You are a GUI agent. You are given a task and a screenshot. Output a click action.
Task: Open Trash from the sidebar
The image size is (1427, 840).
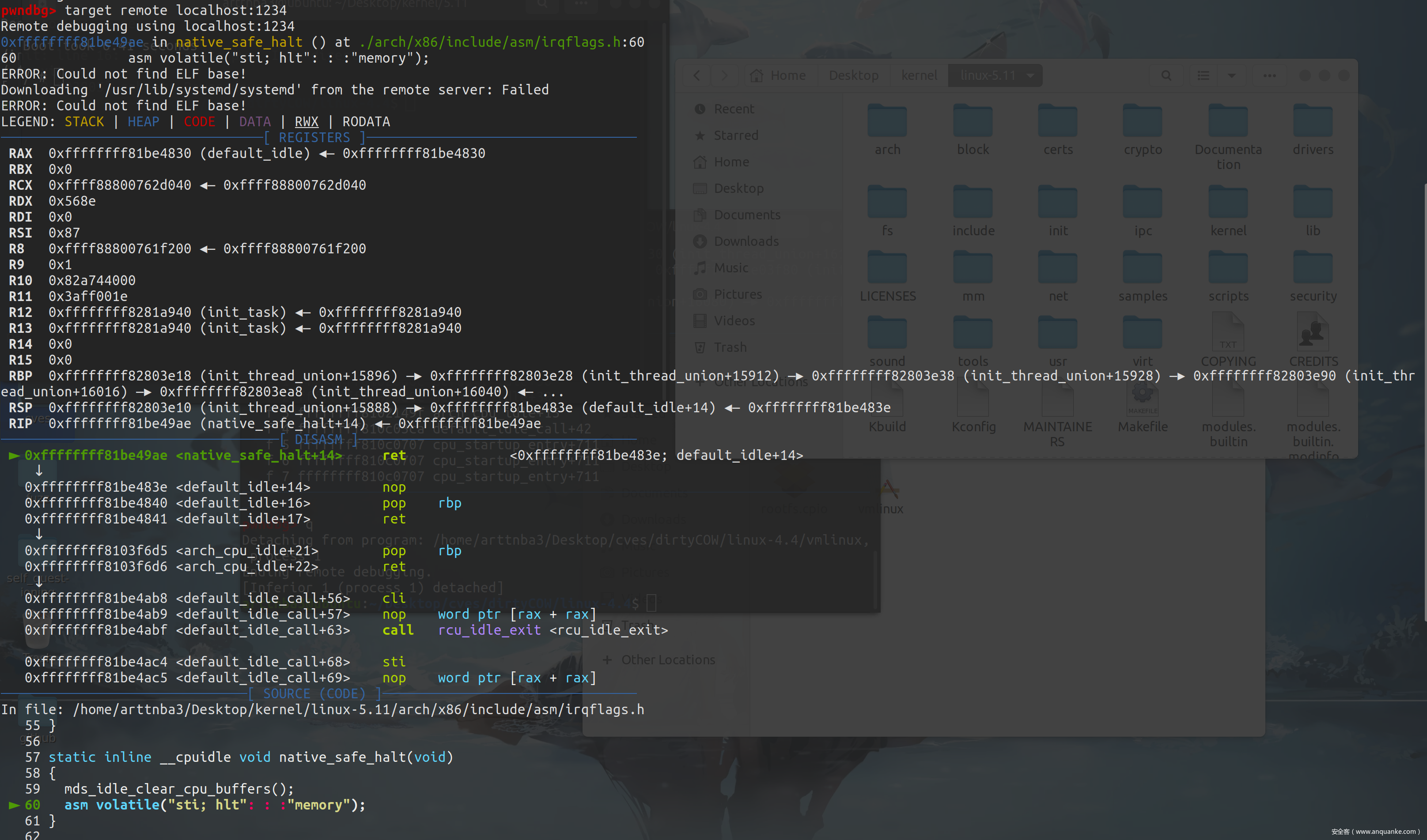pyautogui.click(x=730, y=347)
